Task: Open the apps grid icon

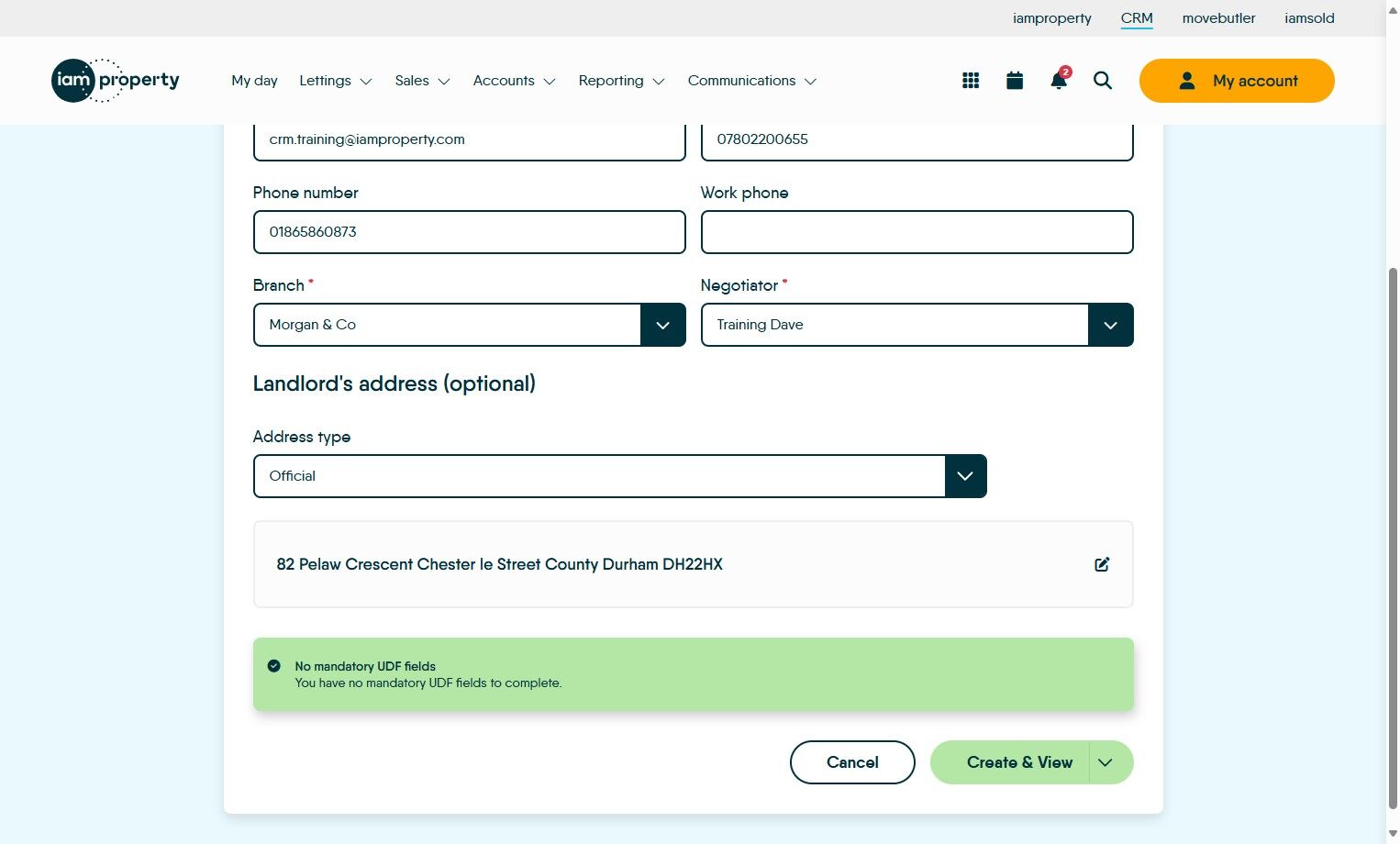Action: [x=971, y=81]
